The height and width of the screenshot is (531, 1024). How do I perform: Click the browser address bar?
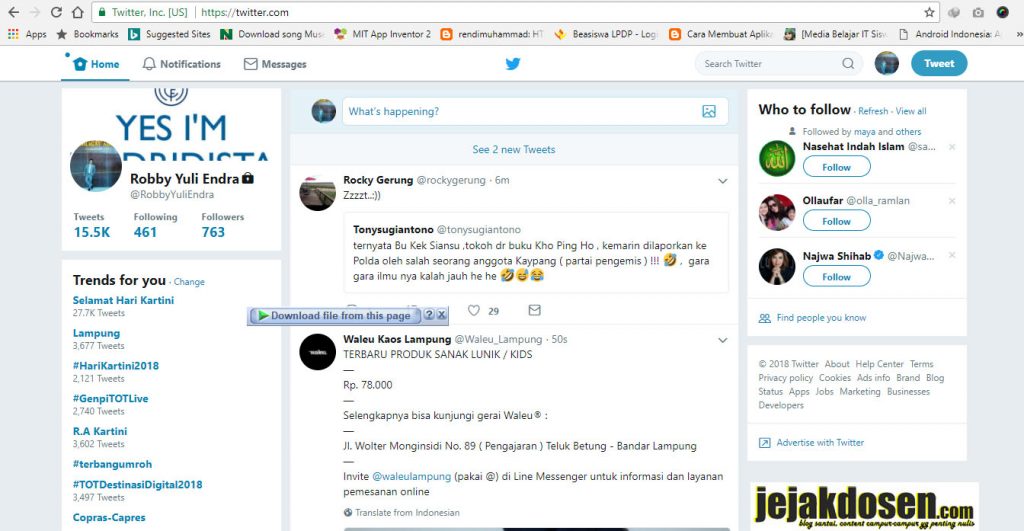coord(515,12)
